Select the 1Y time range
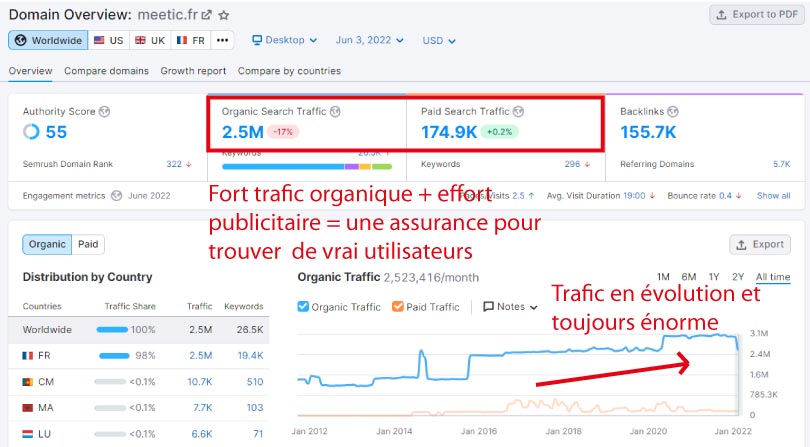 pyautogui.click(x=714, y=277)
